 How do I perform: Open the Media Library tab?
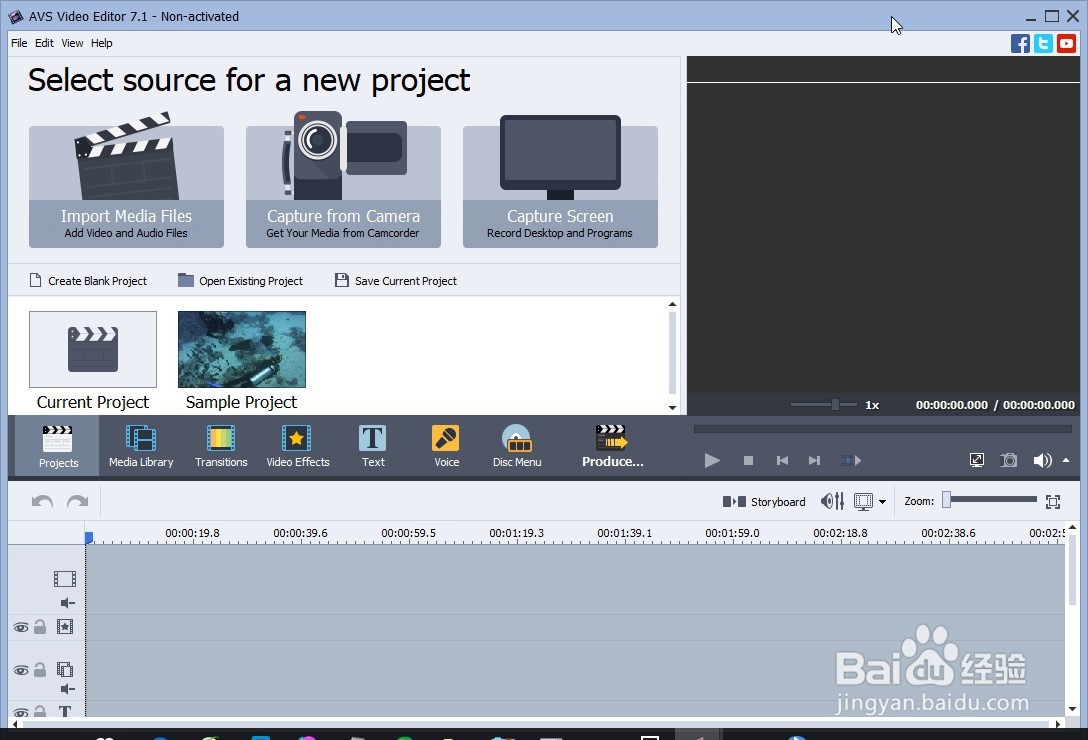pos(141,446)
